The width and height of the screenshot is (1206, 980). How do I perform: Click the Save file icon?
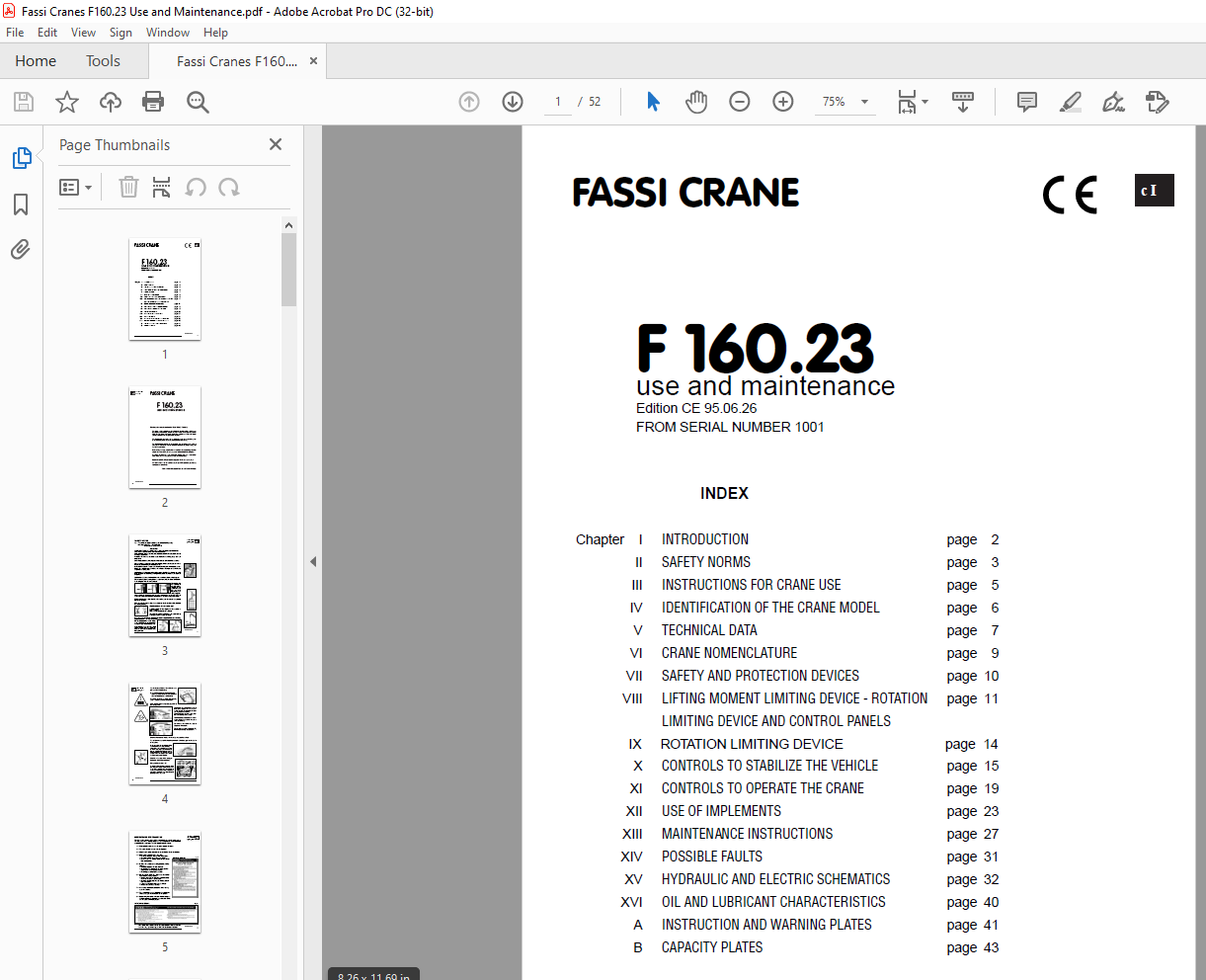coord(24,102)
